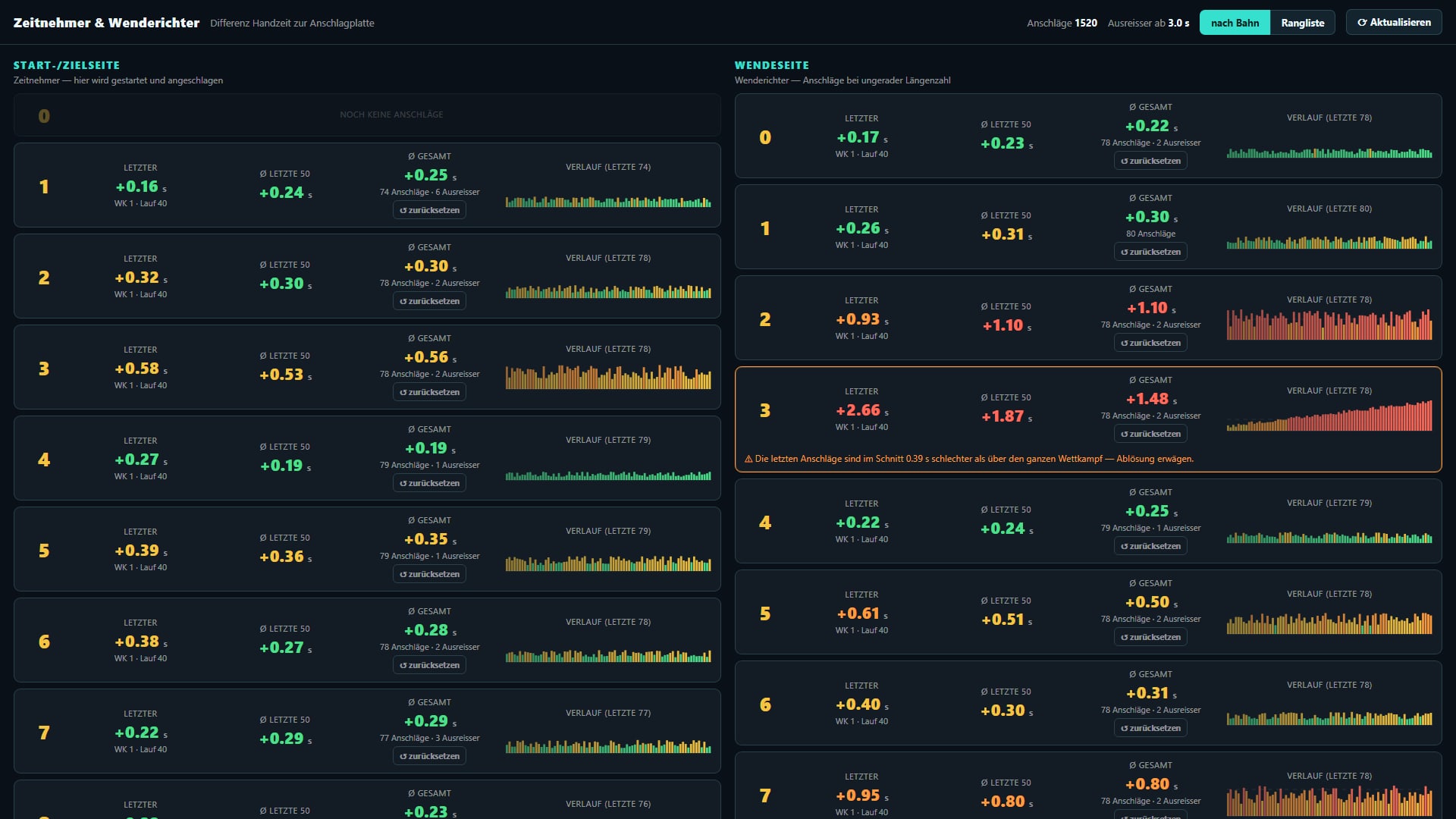Select the 'NOCH KEINE ANSCHLÄGE' empty lane 0 row
1456x819 pixels.
[x=367, y=115]
